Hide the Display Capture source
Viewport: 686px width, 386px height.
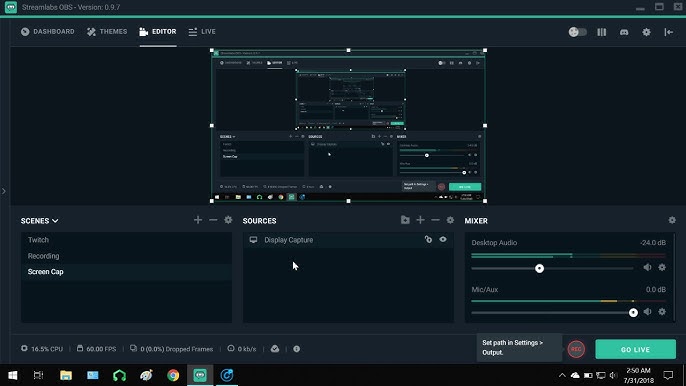pos(443,239)
